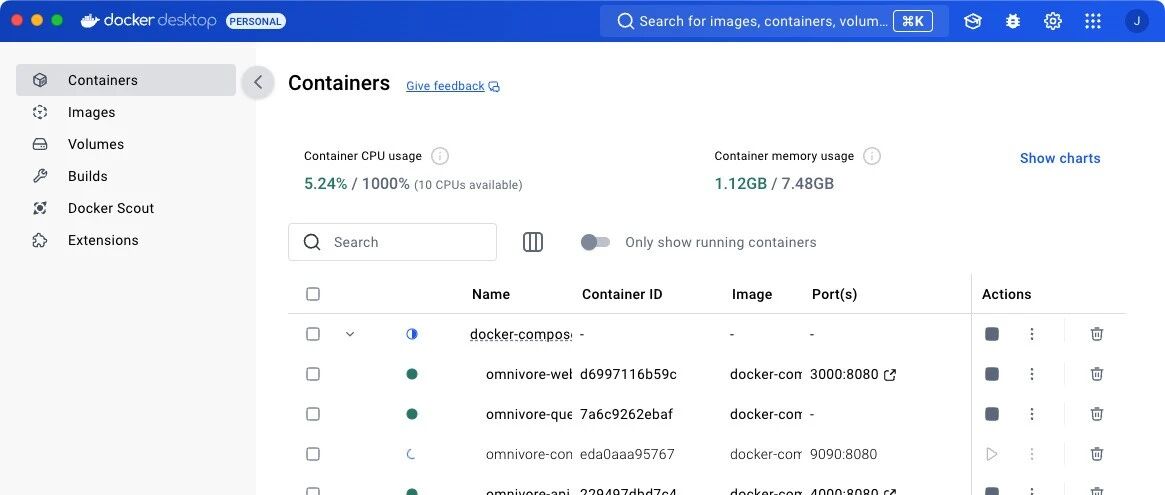Go to Containers in the sidebar

[126, 80]
